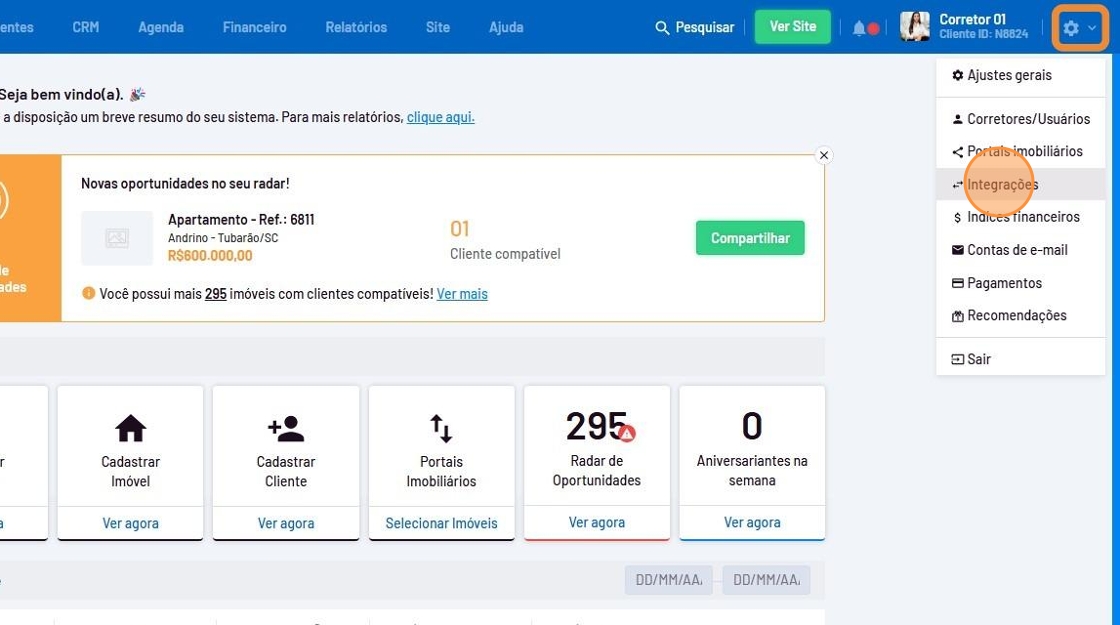The height and width of the screenshot is (625, 1120).
Task: Click the search magnifier icon
Action: [x=662, y=28]
